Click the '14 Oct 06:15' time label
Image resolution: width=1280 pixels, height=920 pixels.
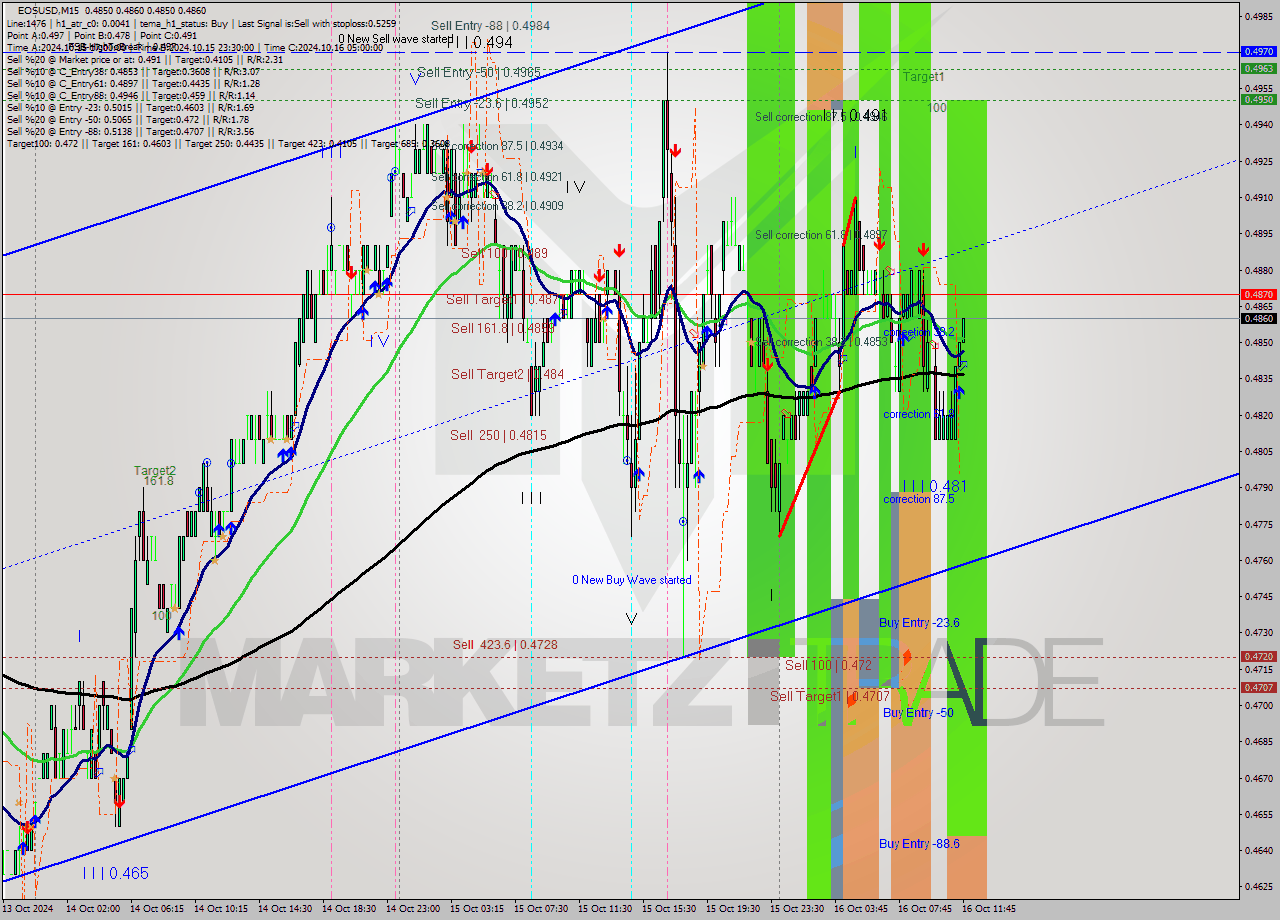(x=155, y=909)
